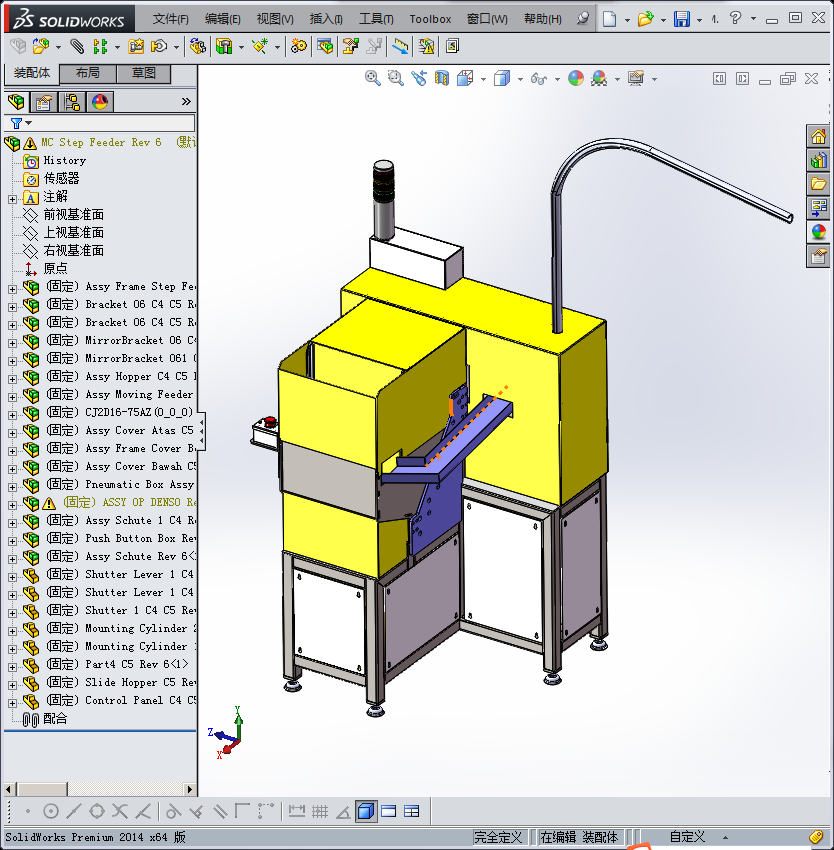
Task: Open the 插入(I) menu
Action: (x=326, y=19)
